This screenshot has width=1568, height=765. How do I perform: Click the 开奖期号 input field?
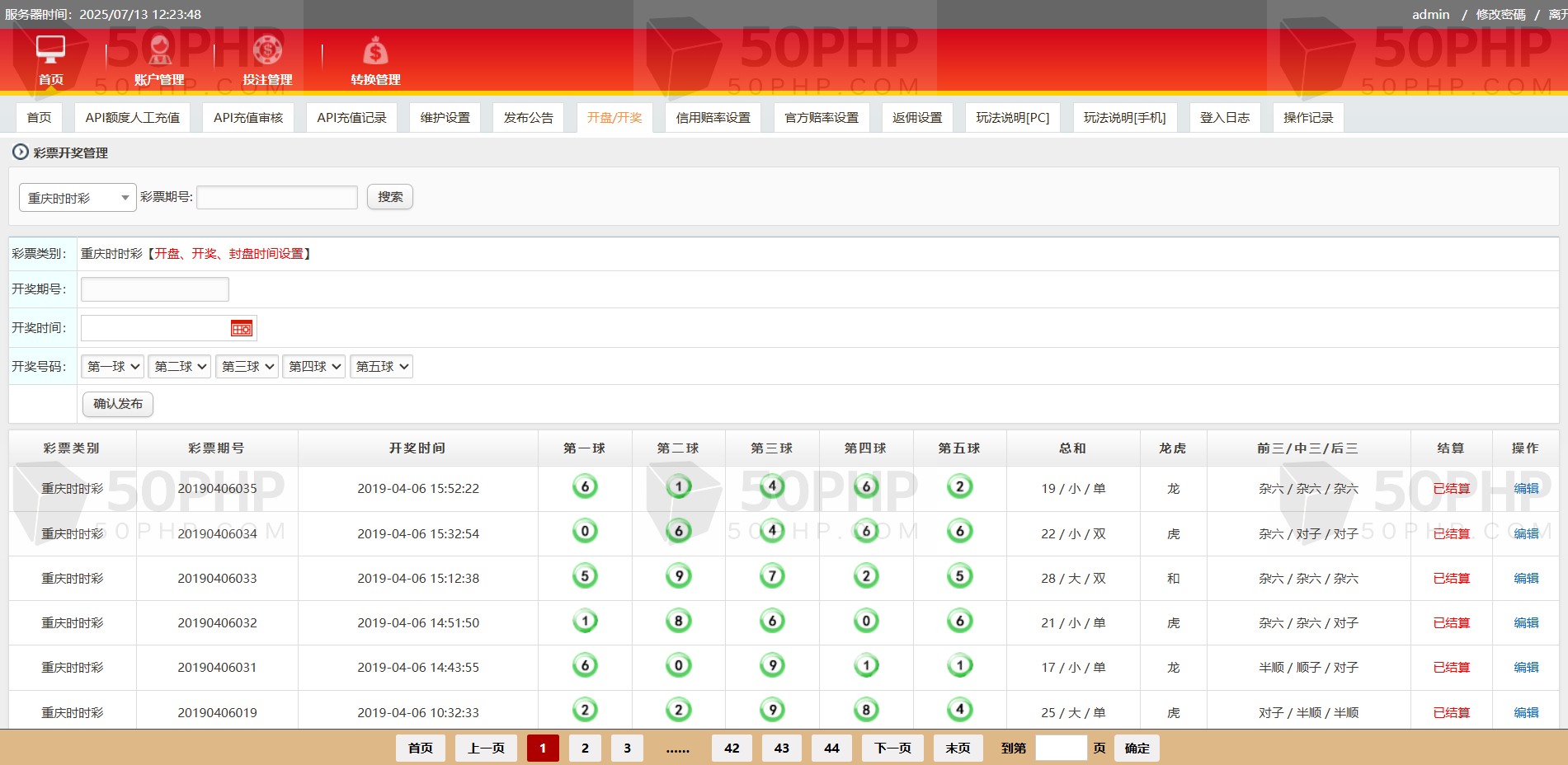click(155, 289)
